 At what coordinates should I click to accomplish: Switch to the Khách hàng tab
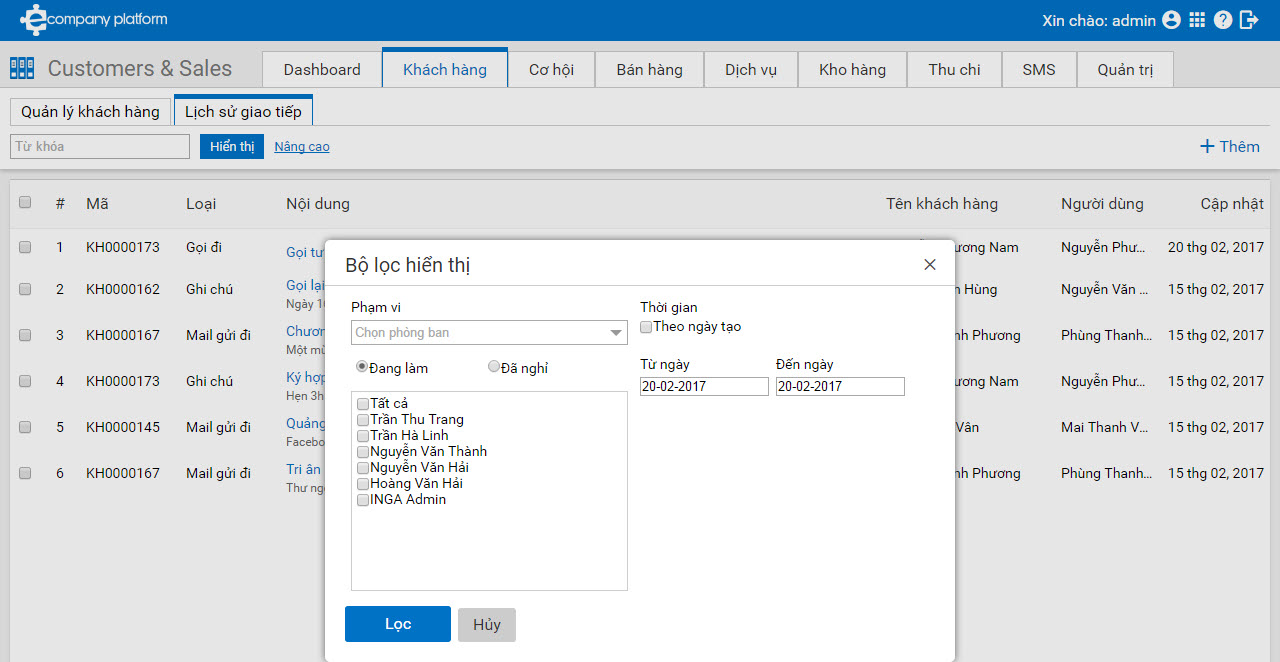coord(445,69)
